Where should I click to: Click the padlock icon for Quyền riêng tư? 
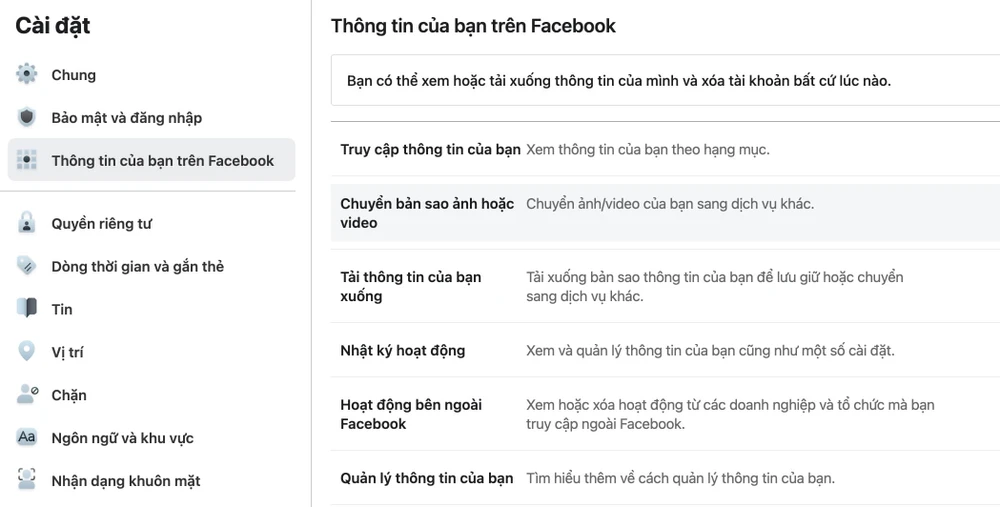(x=27, y=224)
